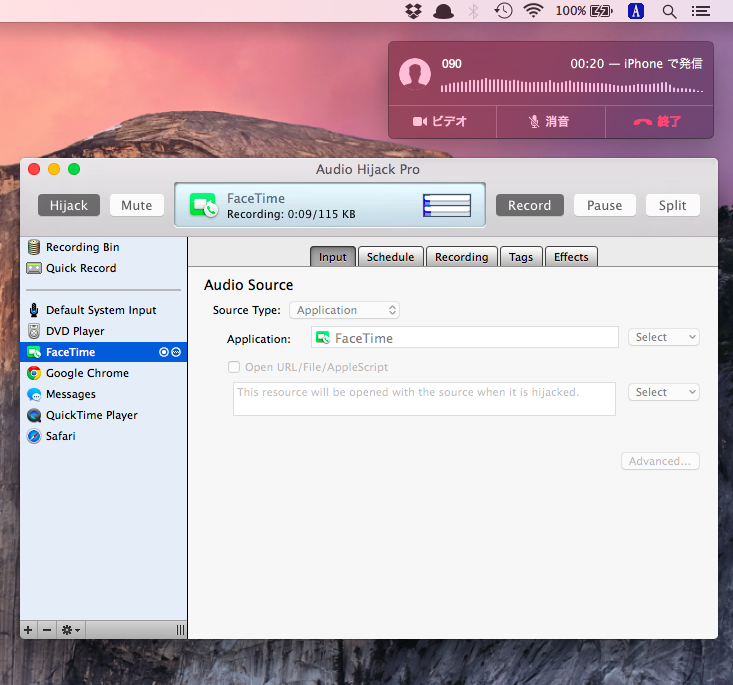
Task: Switch to the Effects tab
Action: (571, 257)
